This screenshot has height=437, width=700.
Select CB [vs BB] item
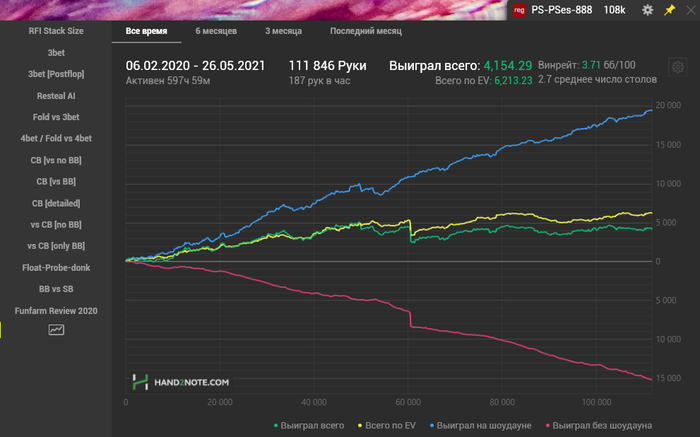(56, 182)
